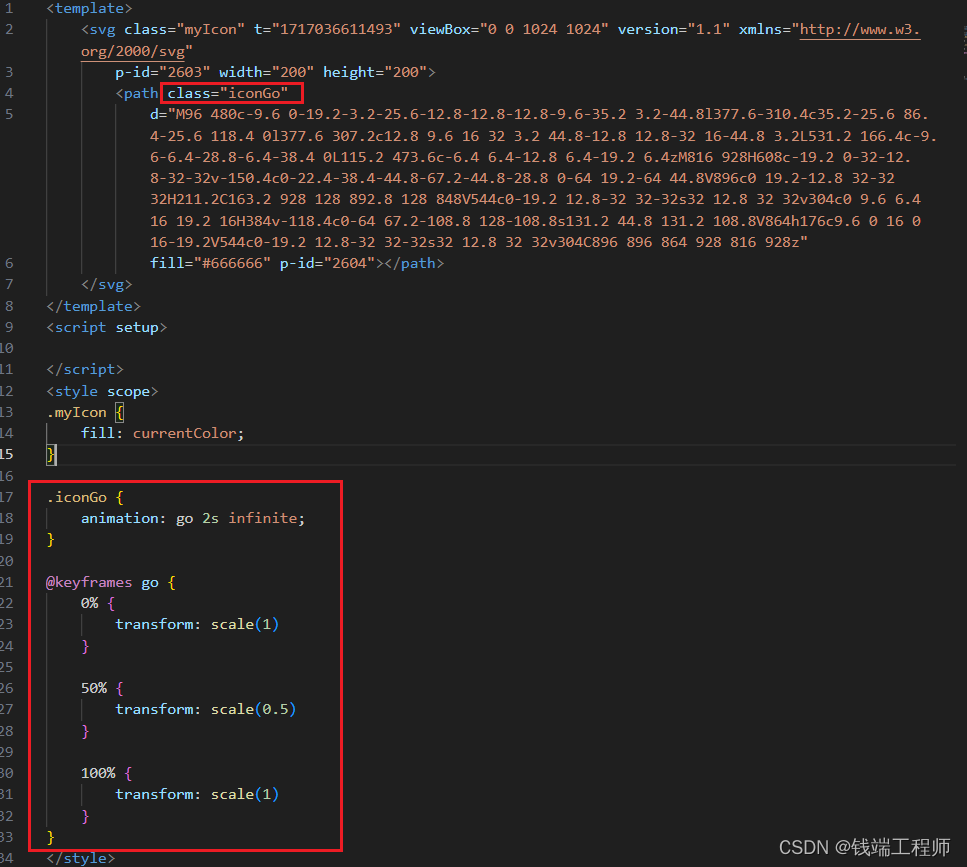Click the <style scope> tag

pyautogui.click(x=102, y=392)
